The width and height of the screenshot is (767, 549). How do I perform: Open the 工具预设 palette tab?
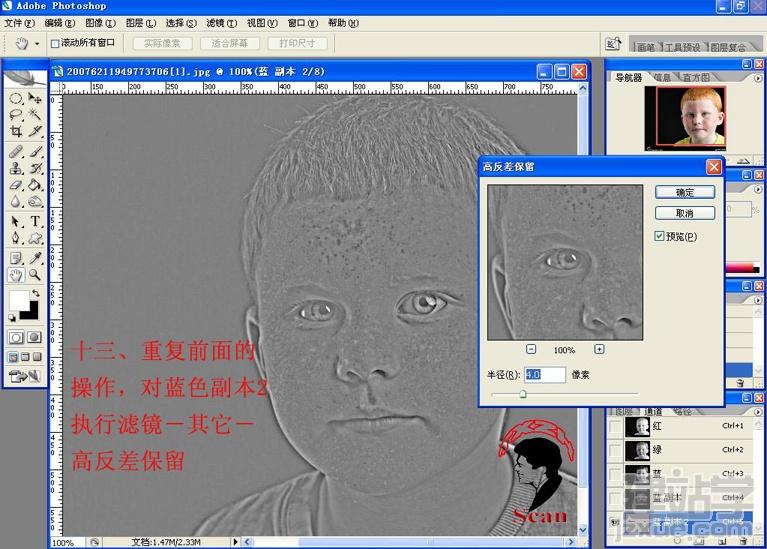click(x=682, y=47)
